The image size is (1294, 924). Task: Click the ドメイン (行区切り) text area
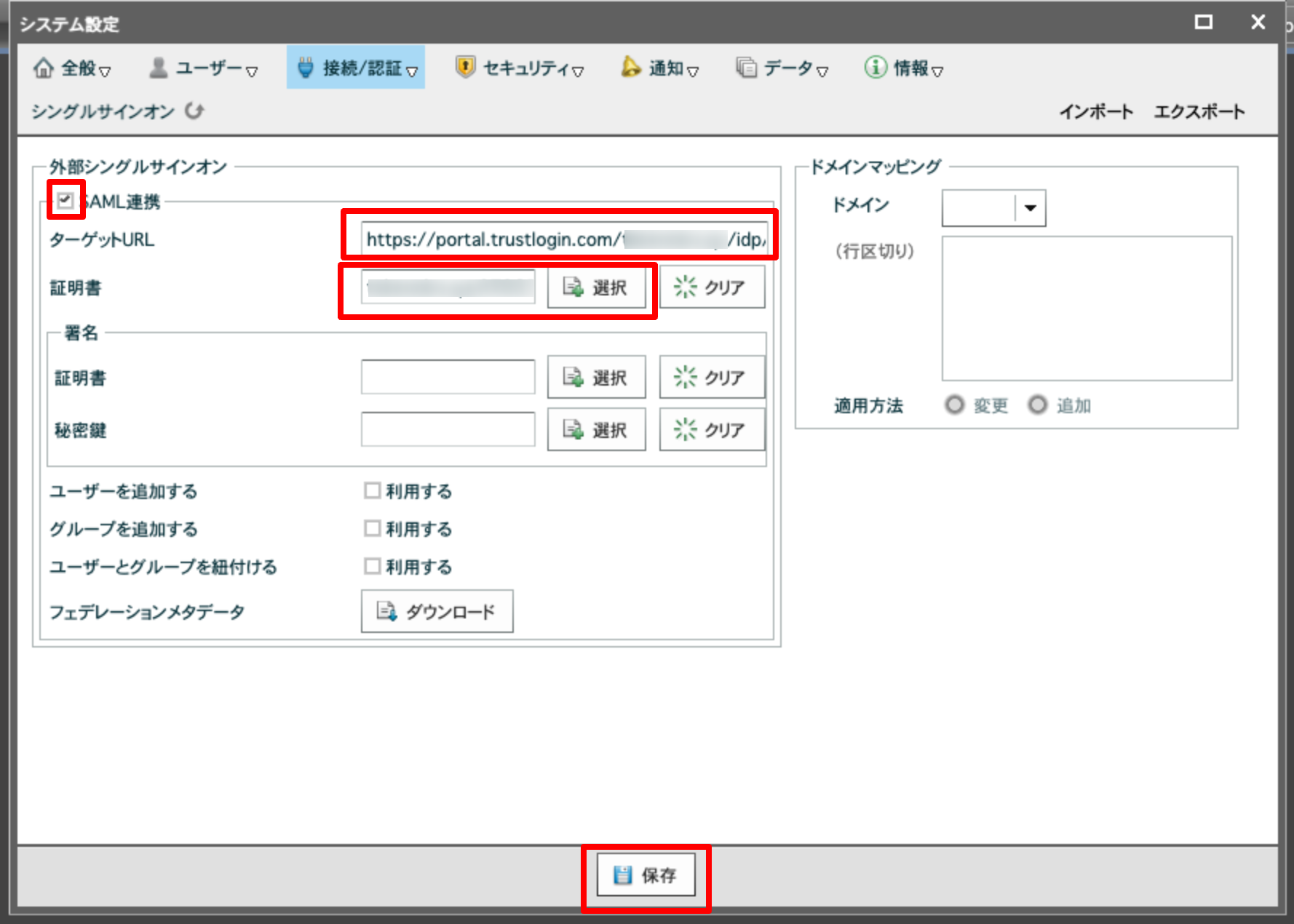tap(1087, 308)
